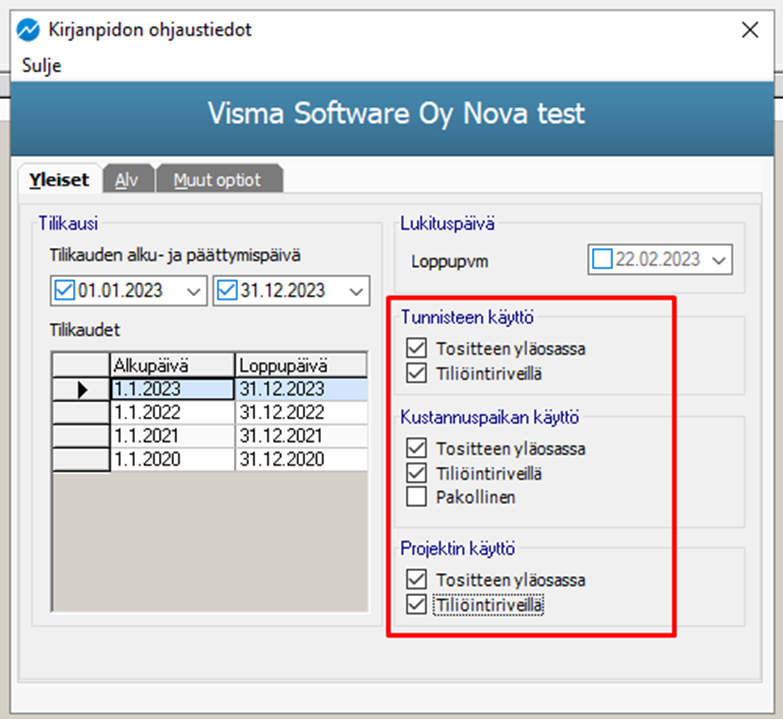Expand the 31.12.2023 end date dropdown
The image size is (783, 719).
(356, 291)
